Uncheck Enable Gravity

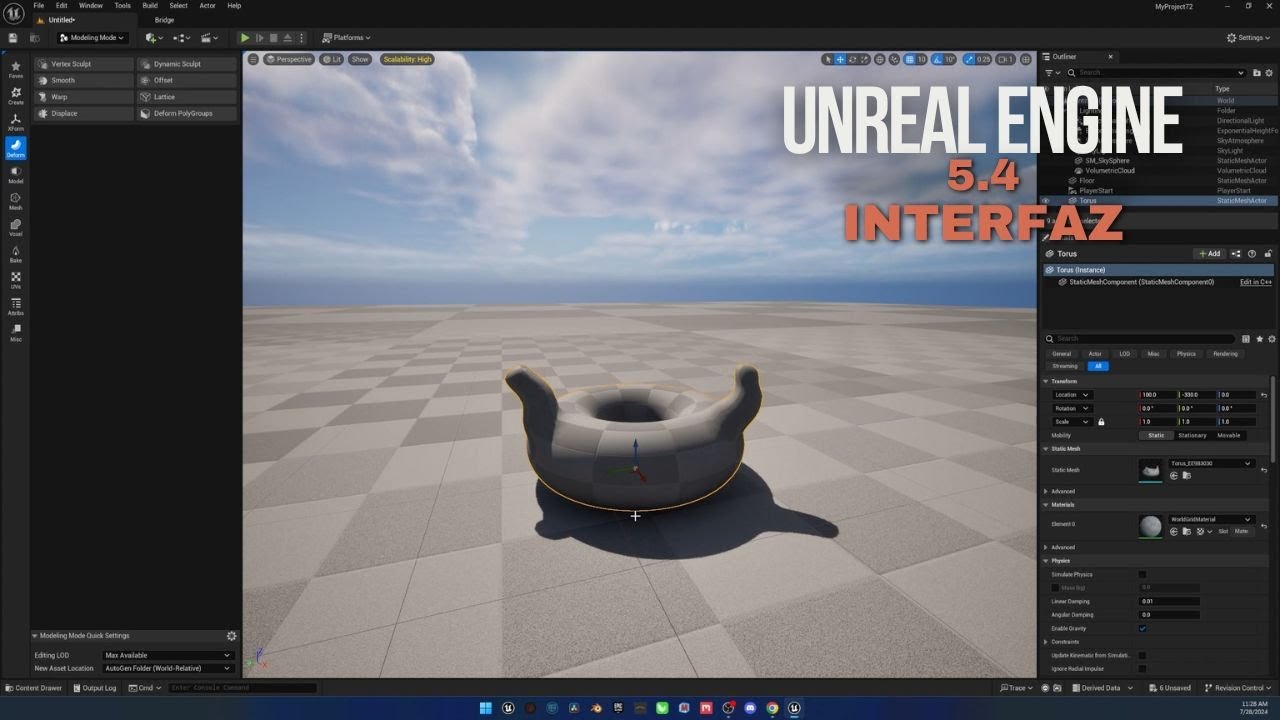[1143, 628]
